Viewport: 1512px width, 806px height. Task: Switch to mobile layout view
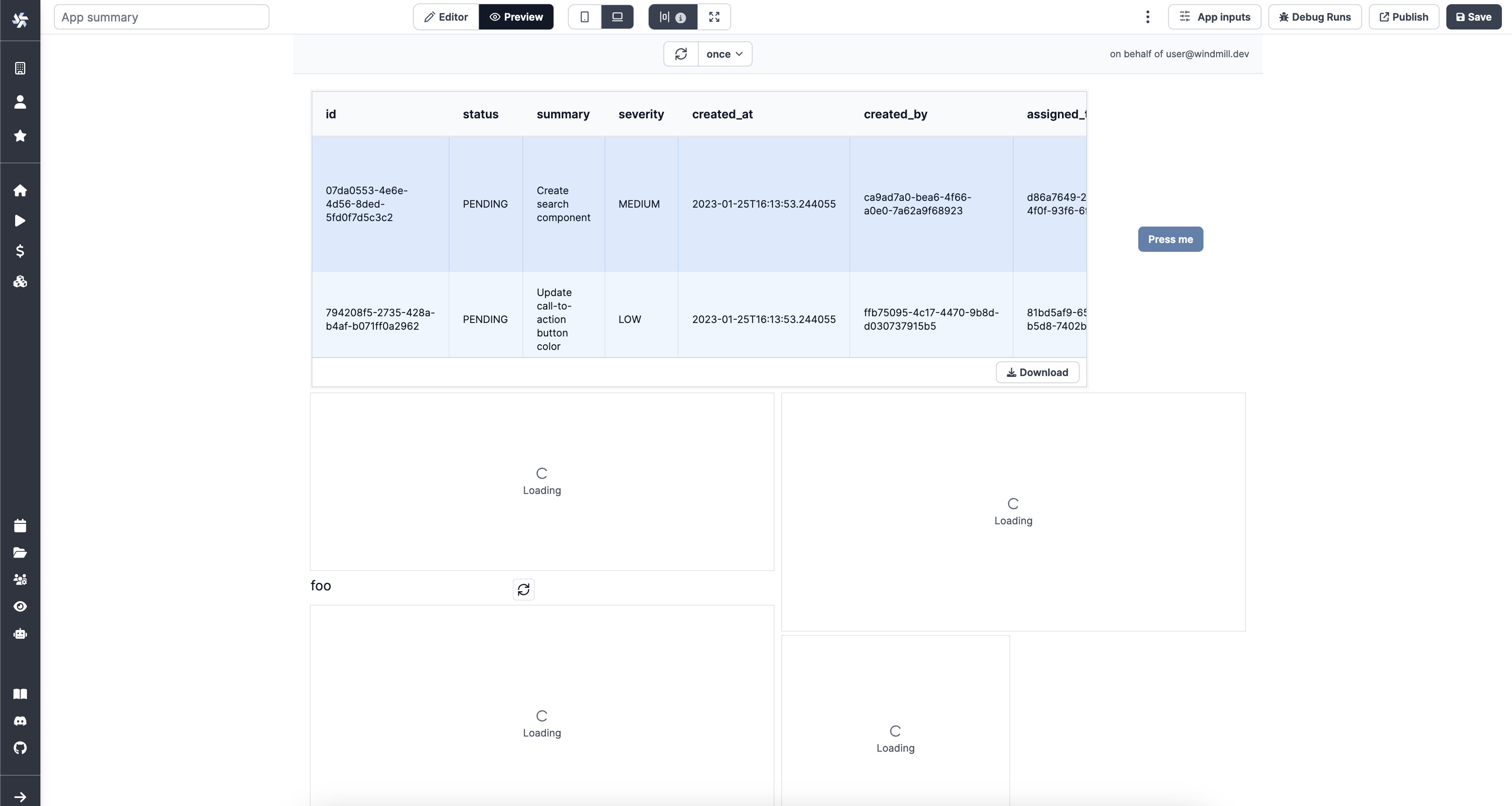[584, 17]
